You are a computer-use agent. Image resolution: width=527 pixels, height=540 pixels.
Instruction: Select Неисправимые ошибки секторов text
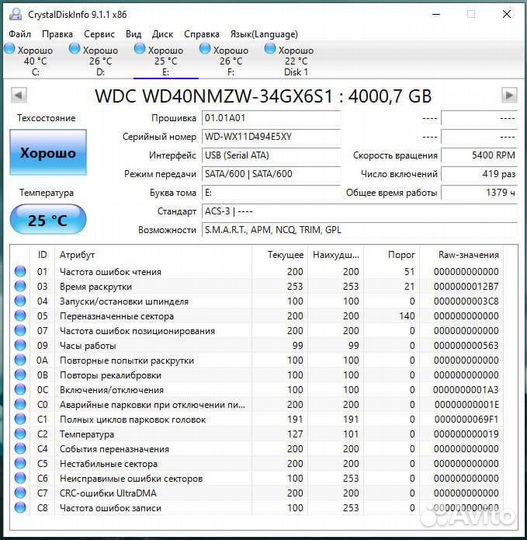131,479
